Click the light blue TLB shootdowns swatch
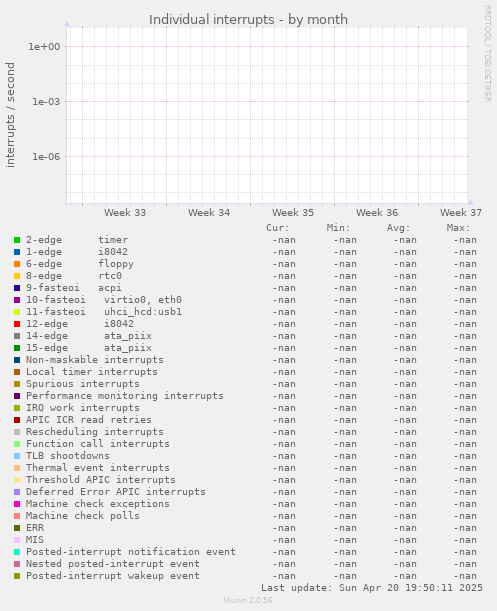The height and width of the screenshot is (611, 497). 17,456
